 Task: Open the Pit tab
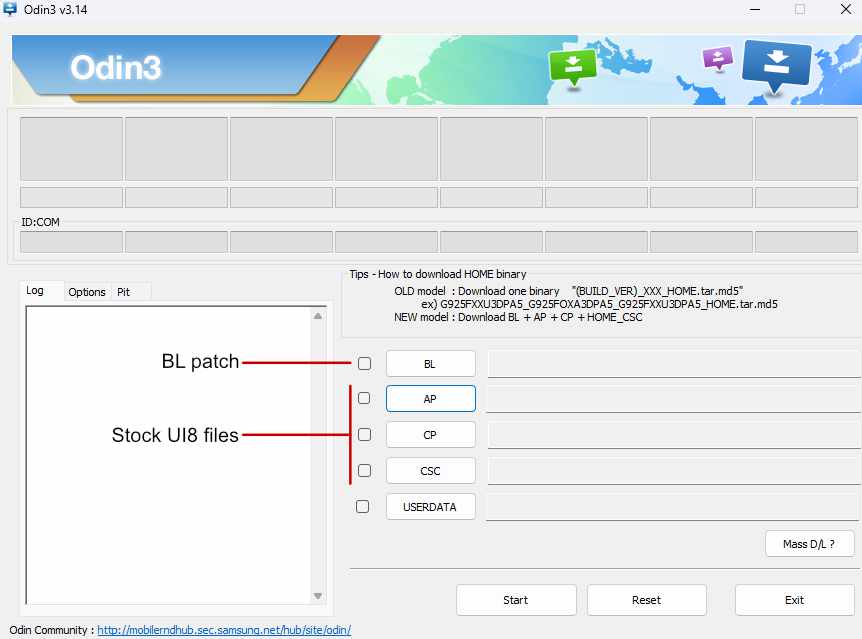(127, 291)
